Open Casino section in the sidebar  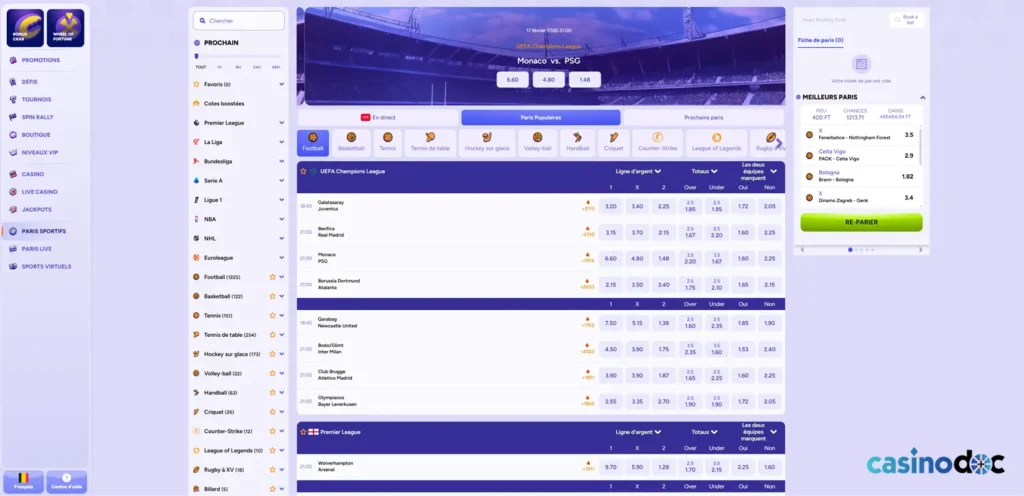click(x=33, y=174)
